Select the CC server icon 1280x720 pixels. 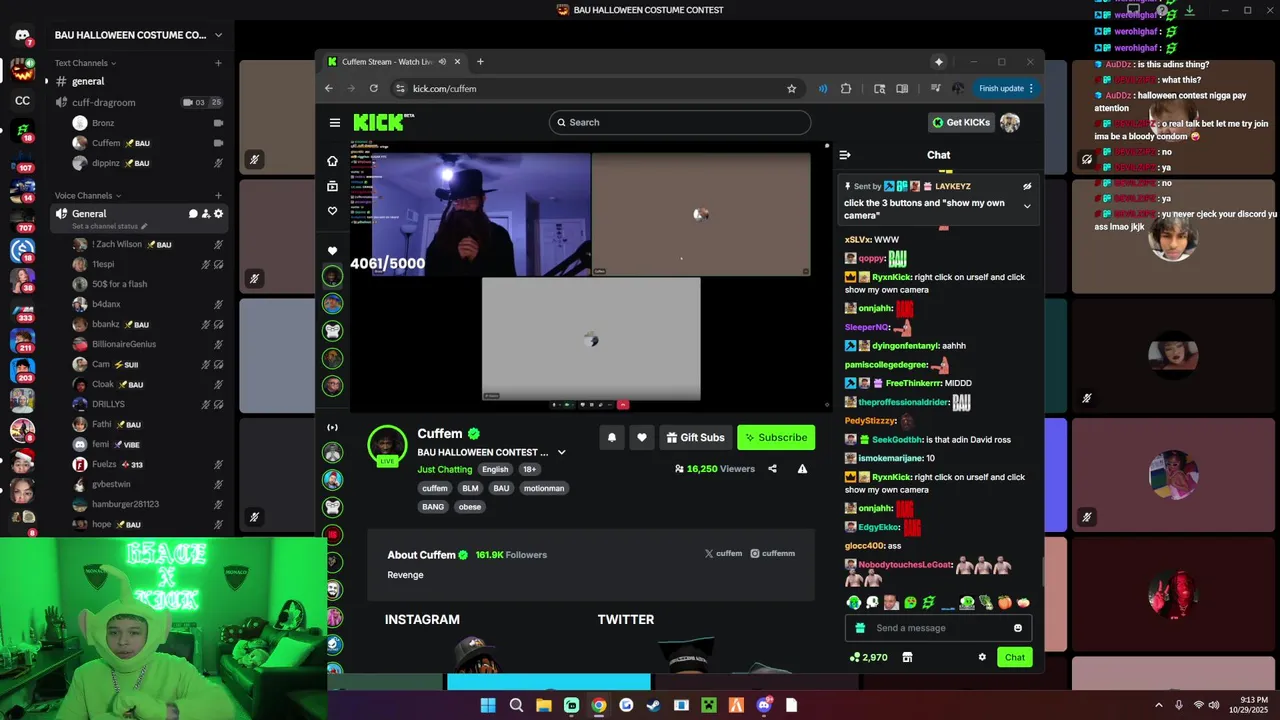click(22, 100)
